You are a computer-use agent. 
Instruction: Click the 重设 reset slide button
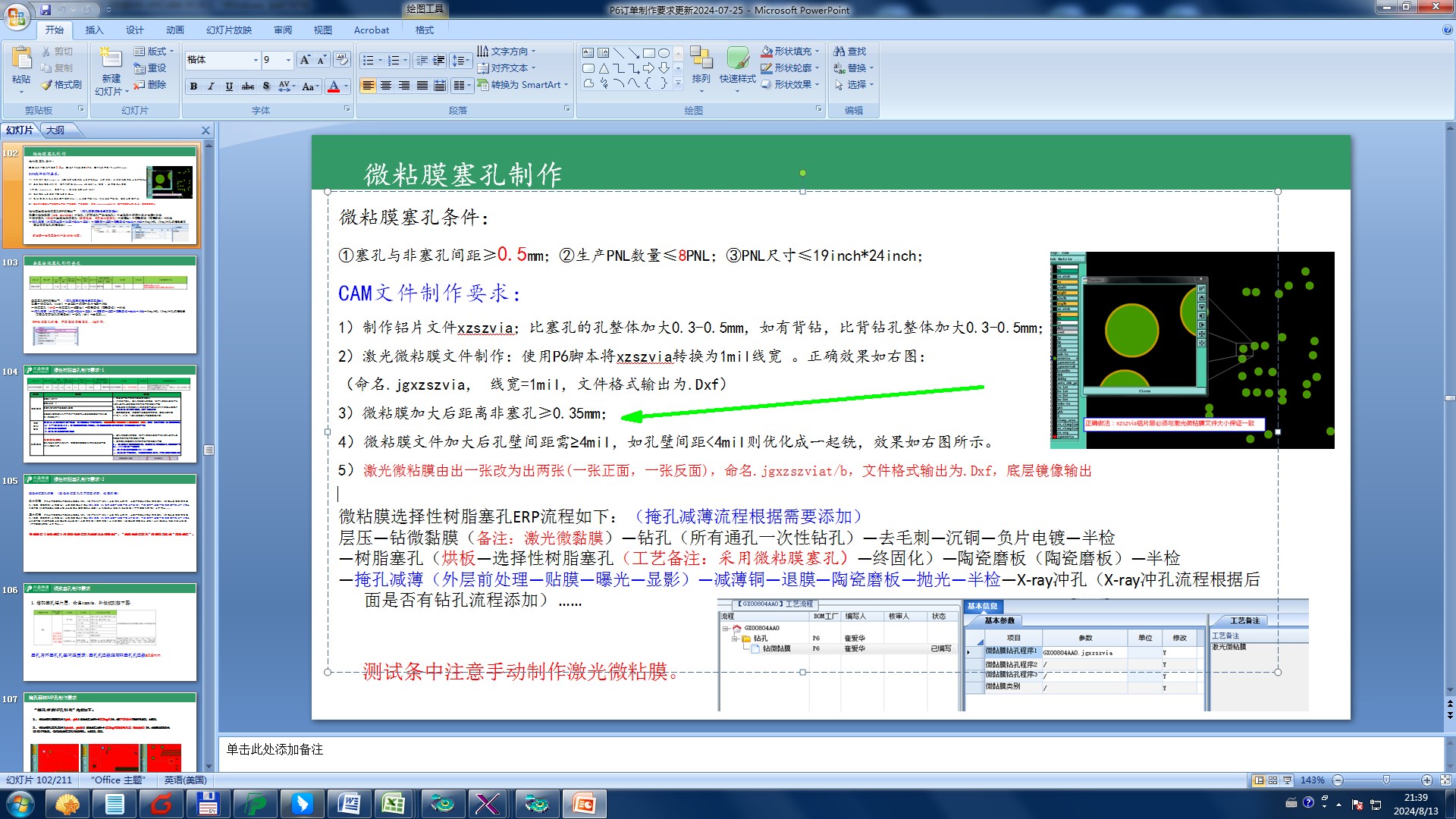tap(150, 68)
